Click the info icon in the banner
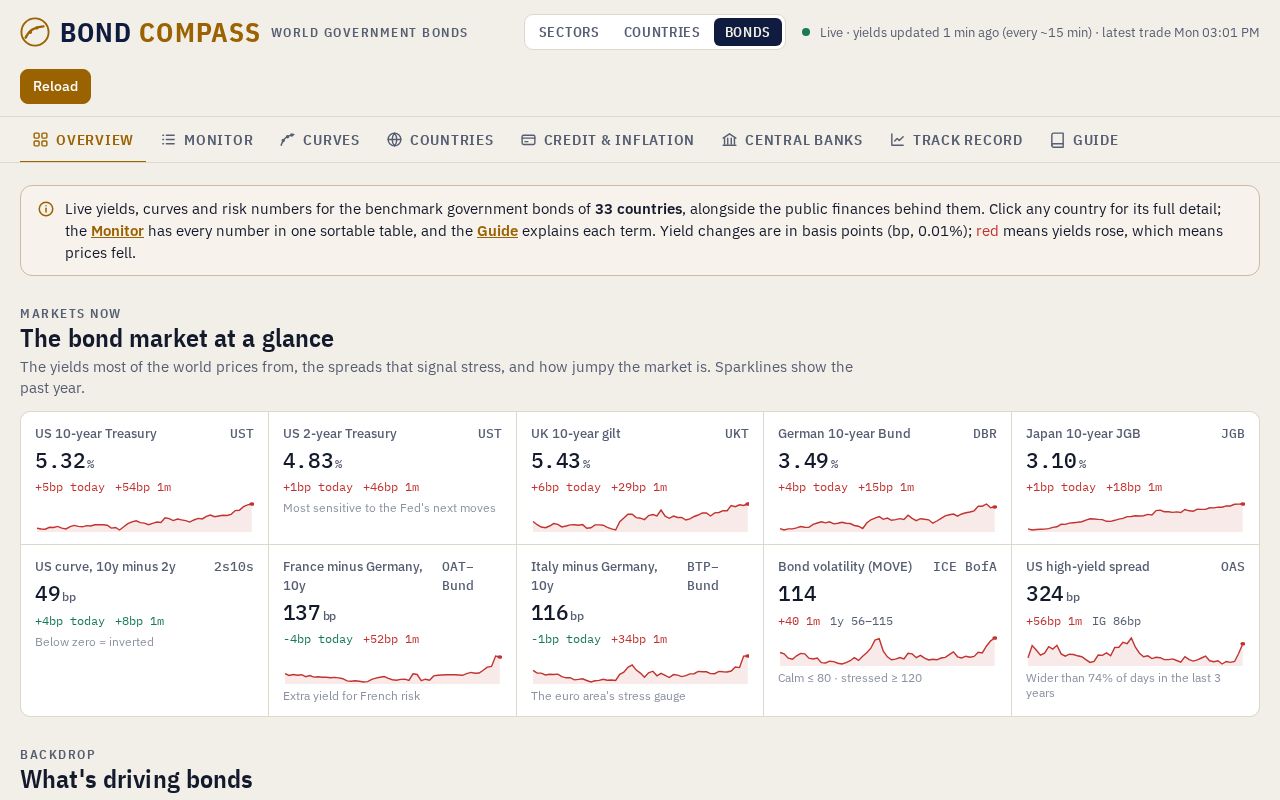 pyautogui.click(x=46, y=209)
